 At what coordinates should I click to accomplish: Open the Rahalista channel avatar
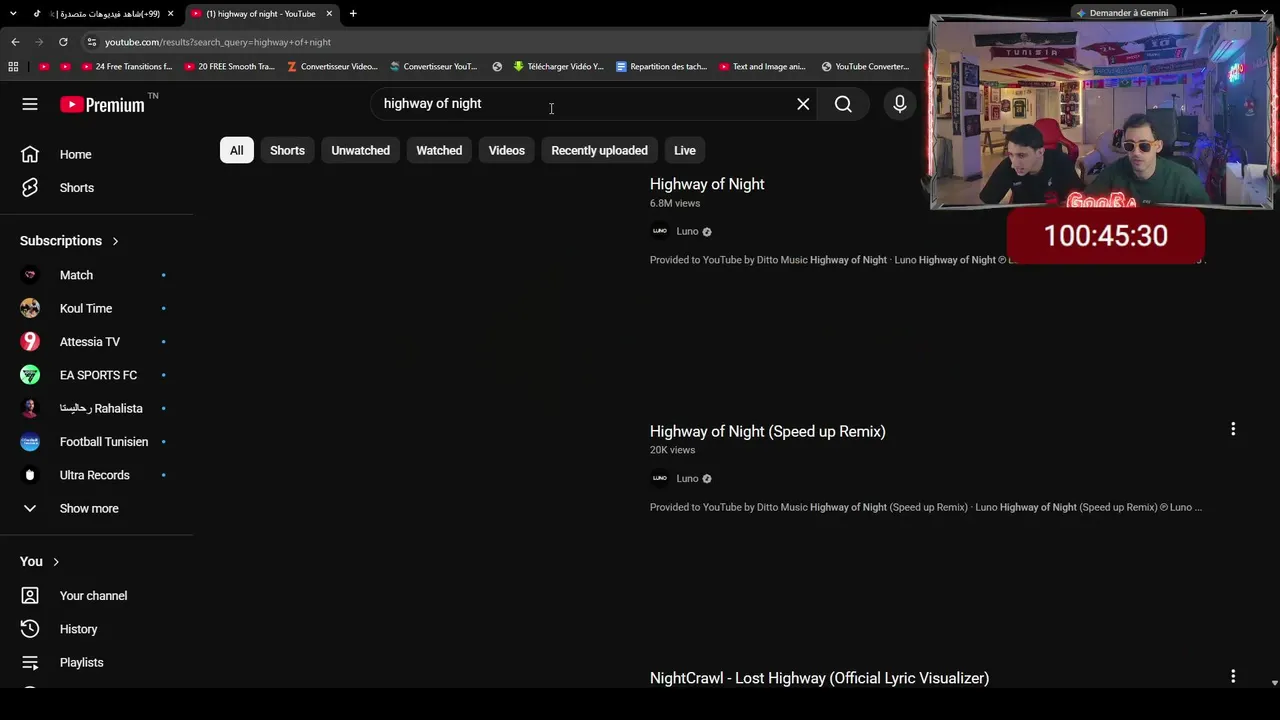click(x=30, y=408)
